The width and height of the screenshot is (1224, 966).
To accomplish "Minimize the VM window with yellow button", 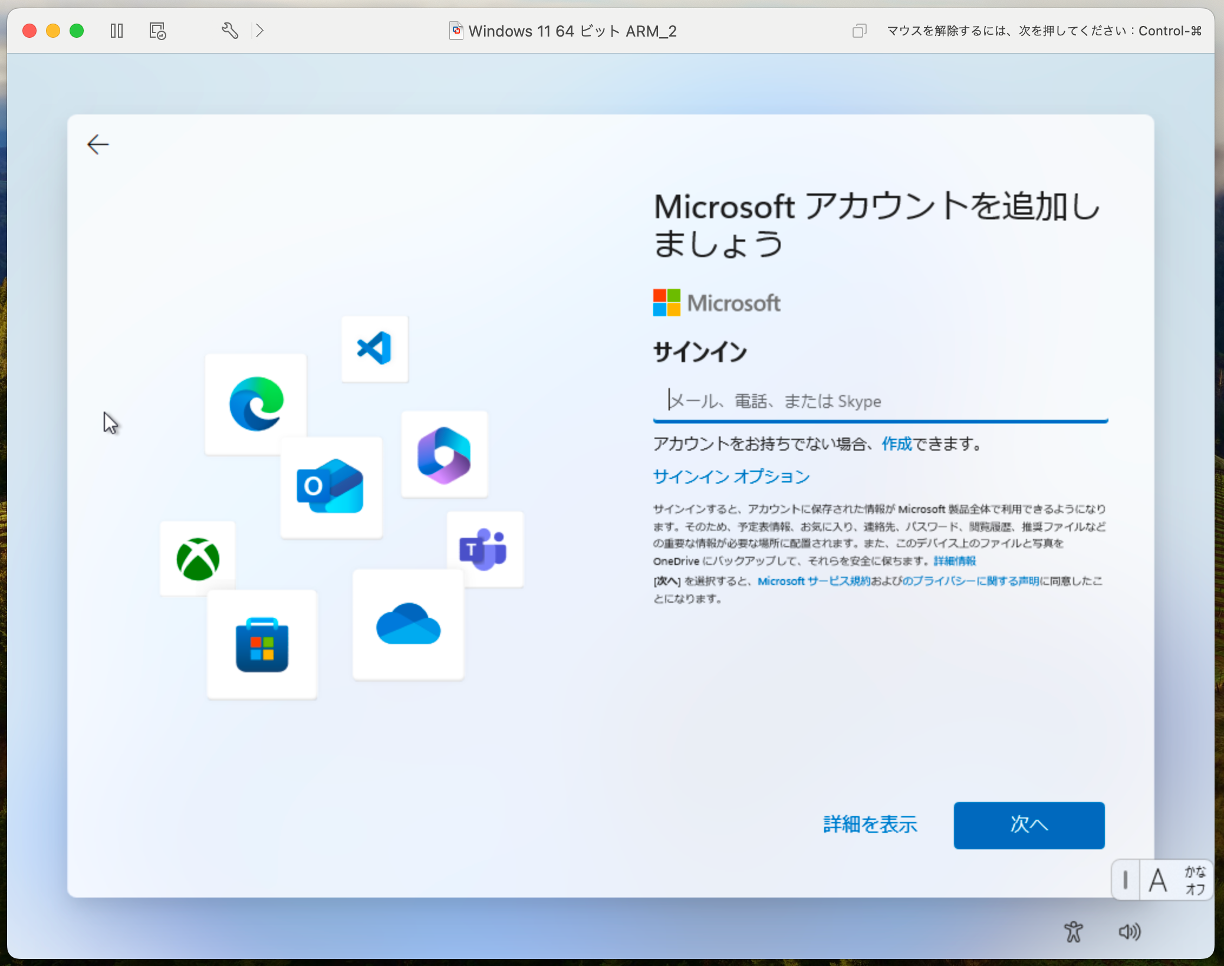I will (x=53, y=31).
